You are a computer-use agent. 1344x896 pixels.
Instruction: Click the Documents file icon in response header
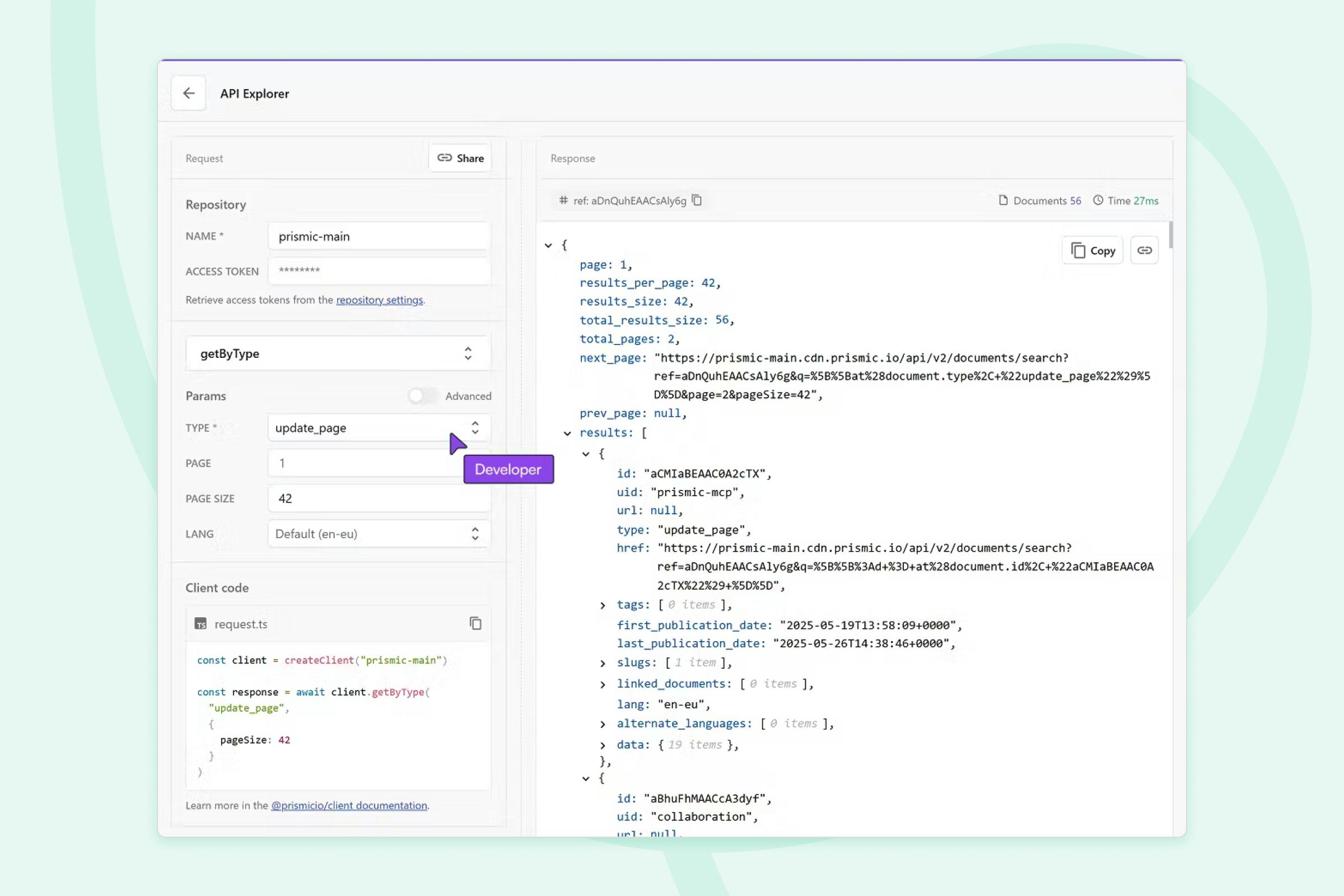1003,200
